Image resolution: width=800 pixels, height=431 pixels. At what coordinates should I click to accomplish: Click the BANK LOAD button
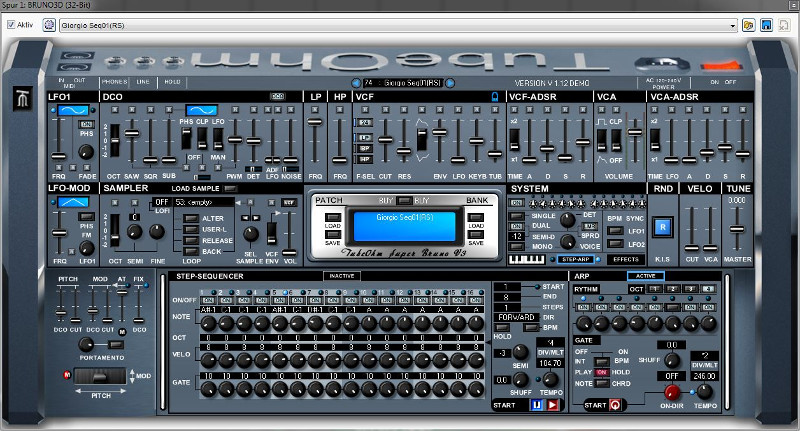pos(476,217)
